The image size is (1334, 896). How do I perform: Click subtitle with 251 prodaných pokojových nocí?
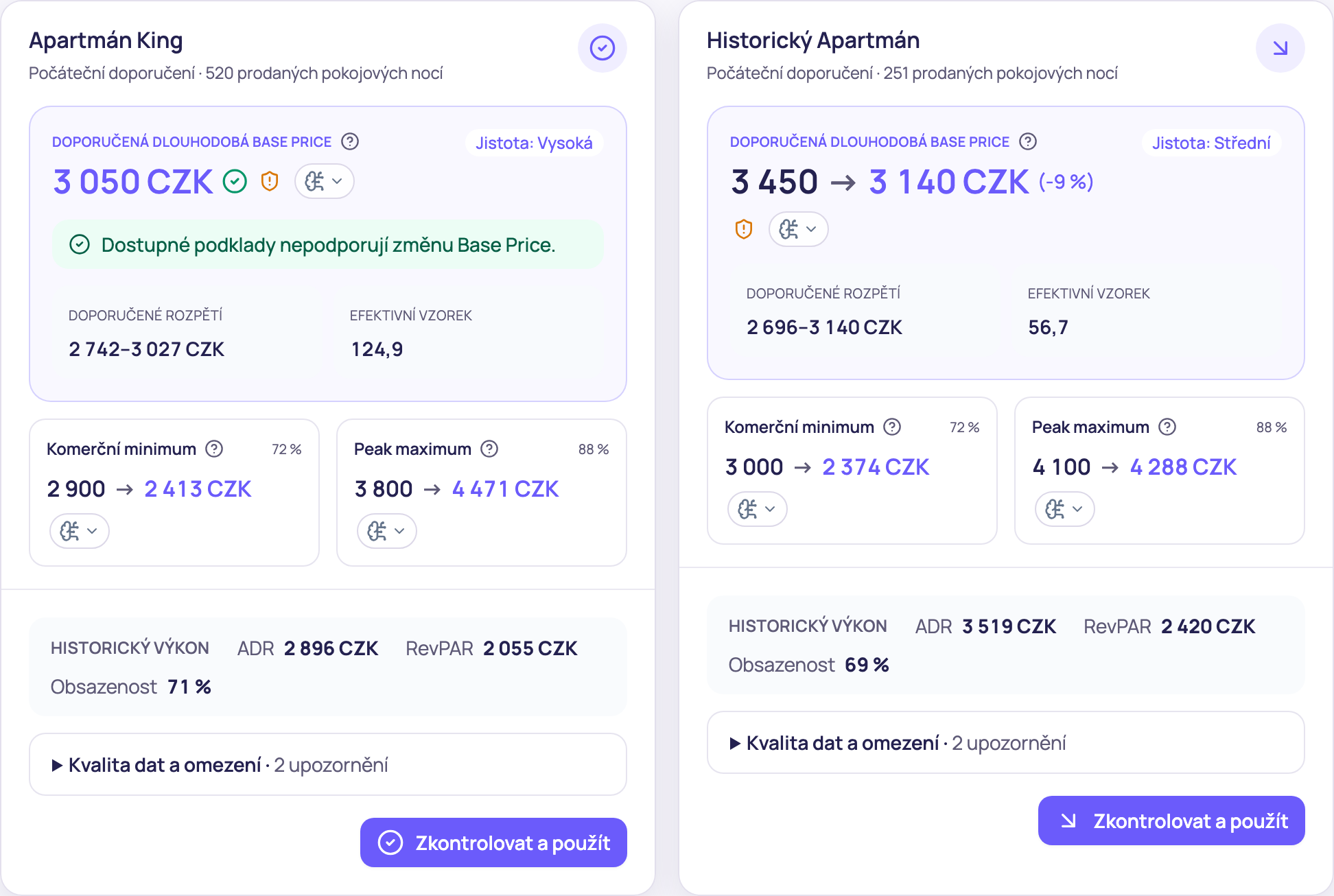click(912, 73)
